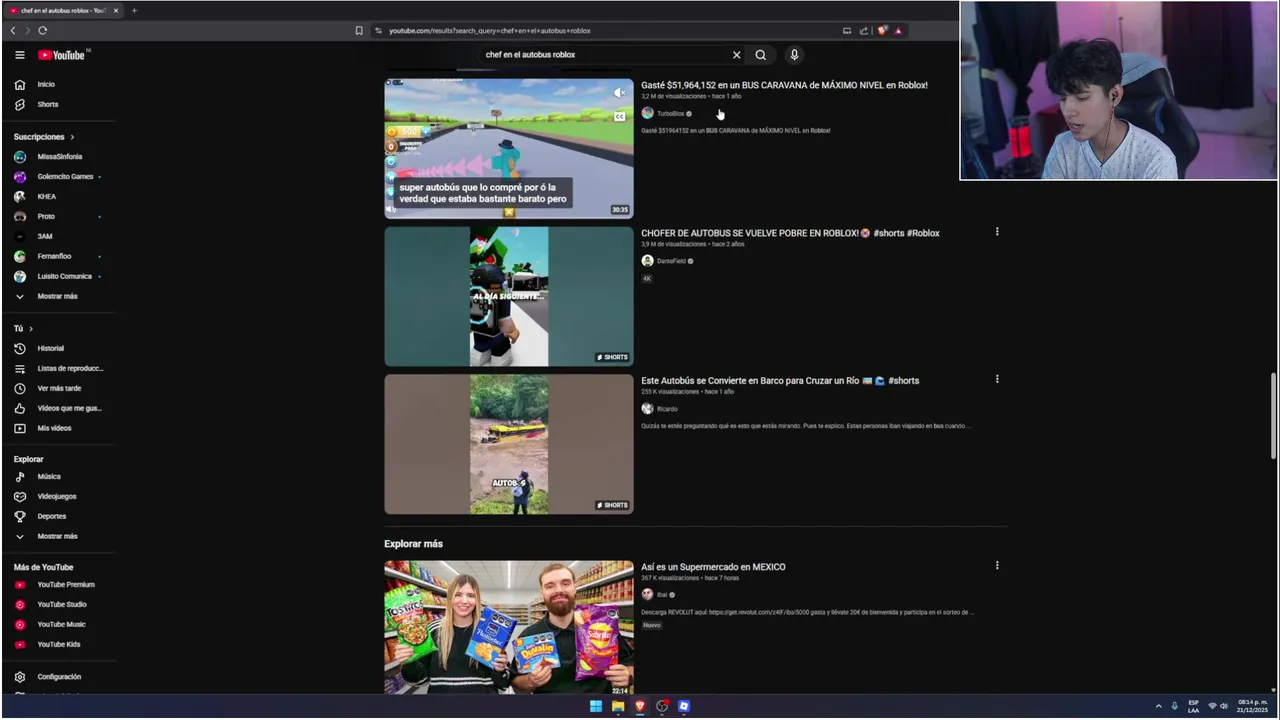This screenshot has height=720, width=1280.
Task: Open Este Autobús se Convierte en Barco title
Action: [780, 380]
